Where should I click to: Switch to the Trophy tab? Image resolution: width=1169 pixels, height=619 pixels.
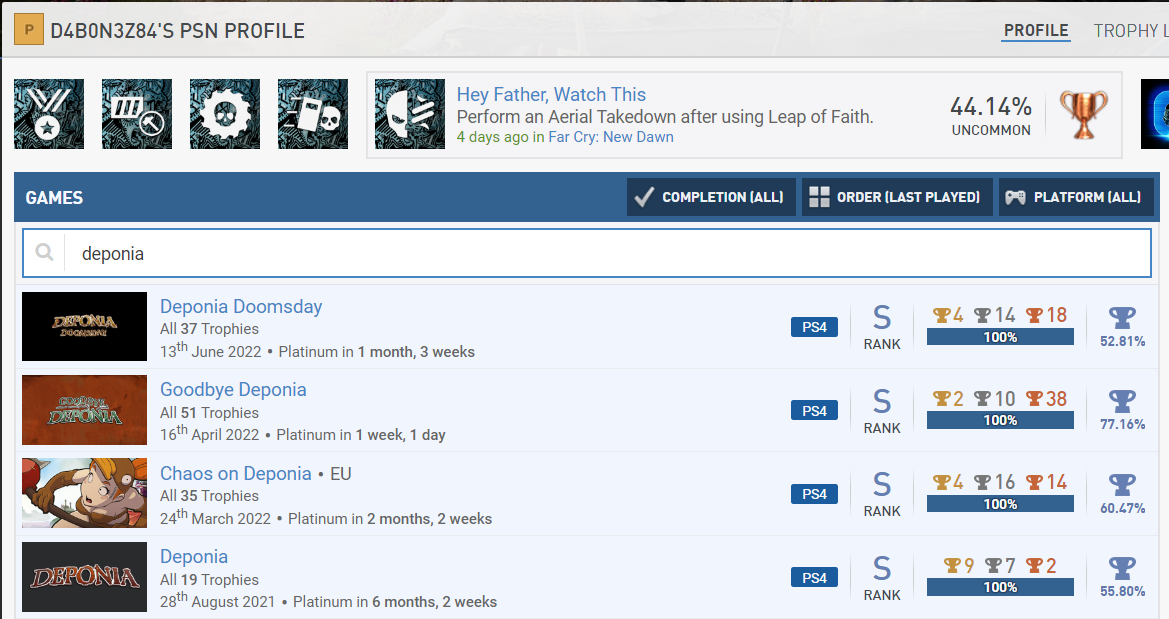1130,31
